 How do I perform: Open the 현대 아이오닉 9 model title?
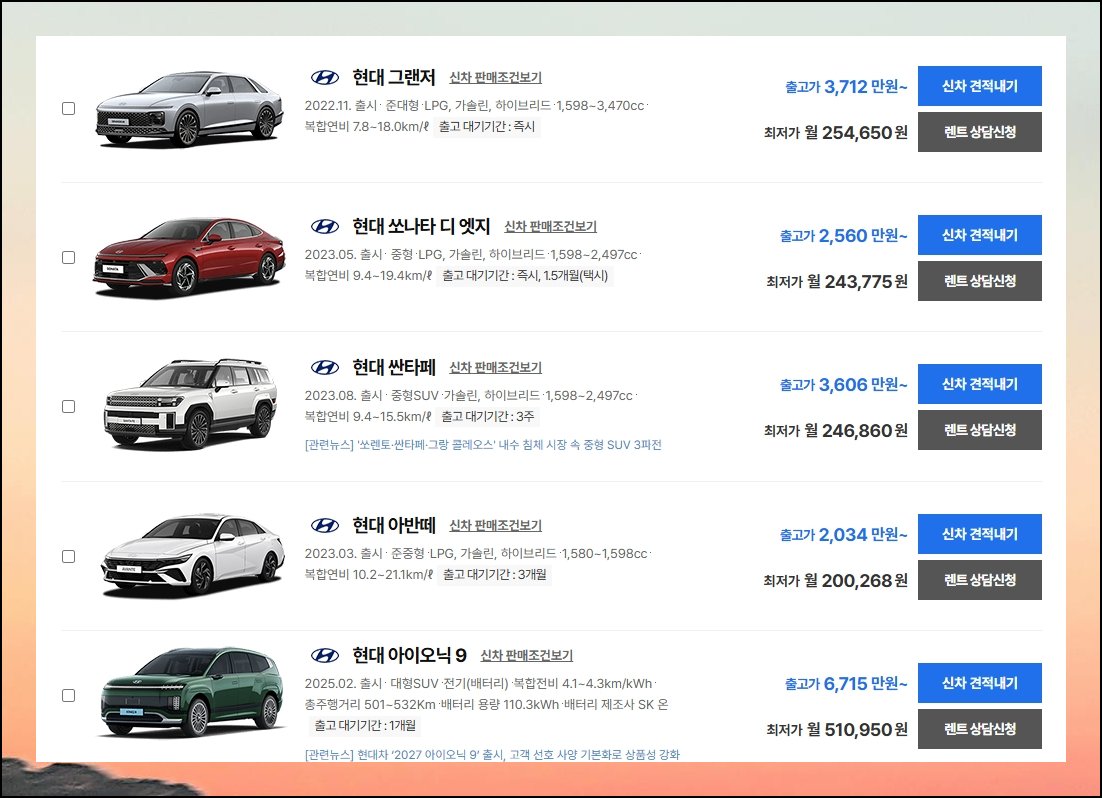pyautogui.click(x=409, y=655)
